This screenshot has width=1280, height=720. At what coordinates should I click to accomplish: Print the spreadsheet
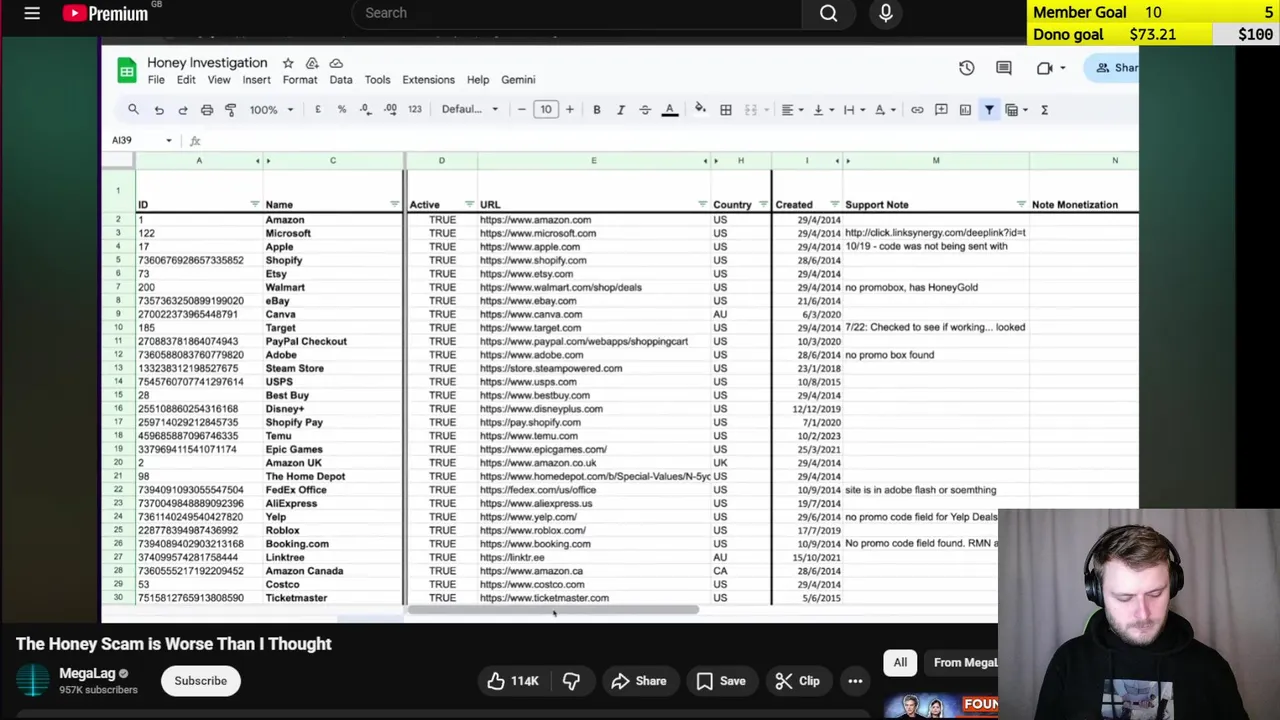click(207, 109)
